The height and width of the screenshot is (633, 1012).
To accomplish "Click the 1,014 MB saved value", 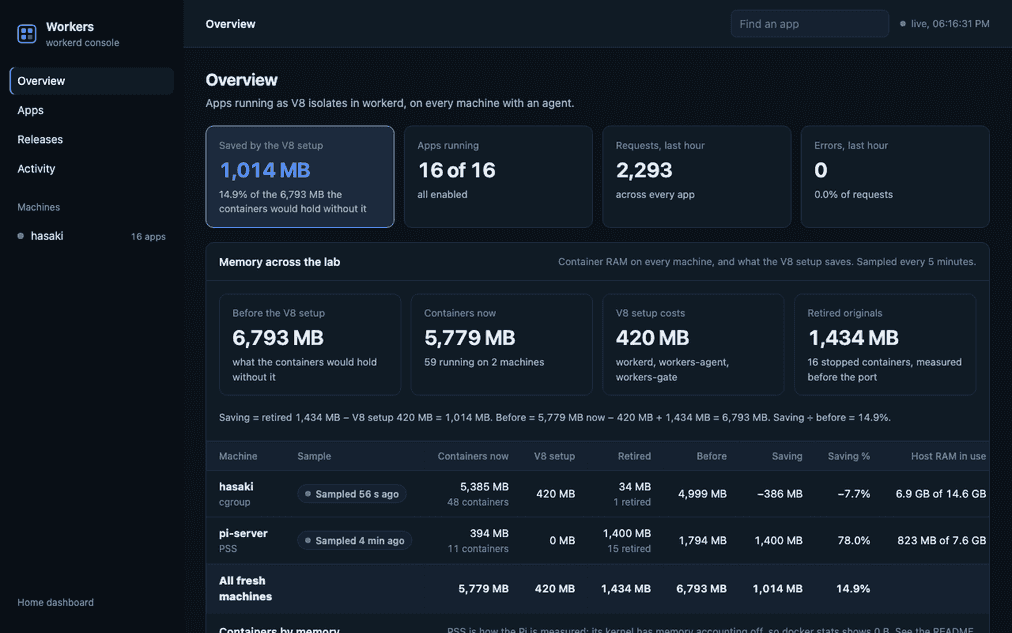I will 265,170.
